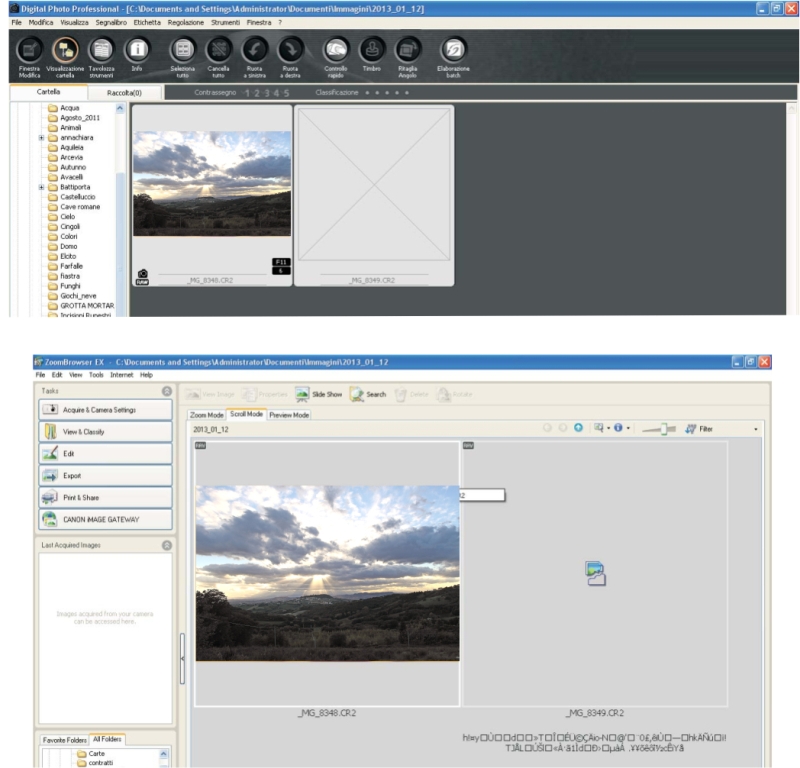Click the blue info icon in ZoomBrowser
The width and height of the screenshot is (800, 768).
[x=618, y=428]
